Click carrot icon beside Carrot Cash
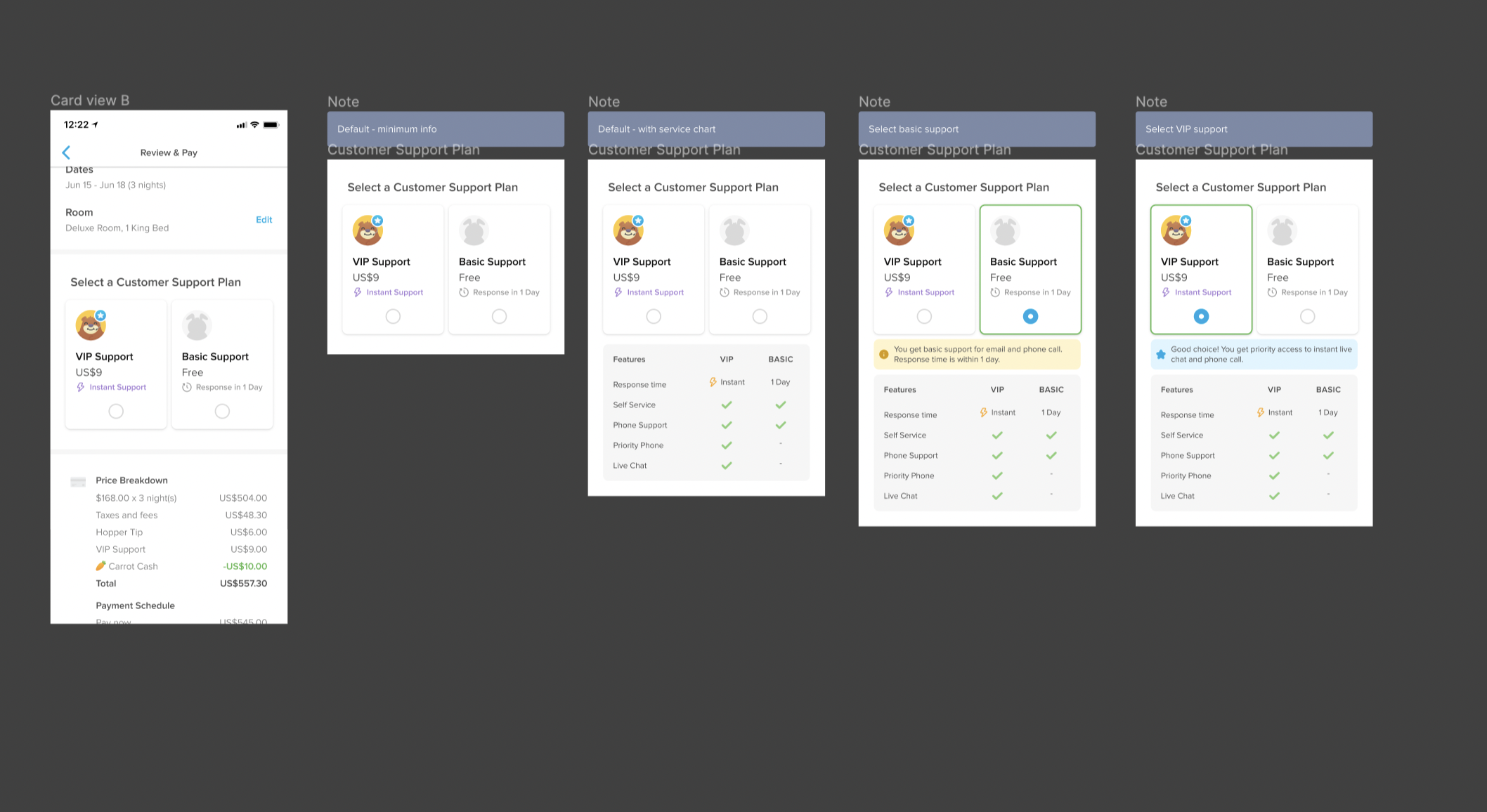 pyautogui.click(x=100, y=566)
